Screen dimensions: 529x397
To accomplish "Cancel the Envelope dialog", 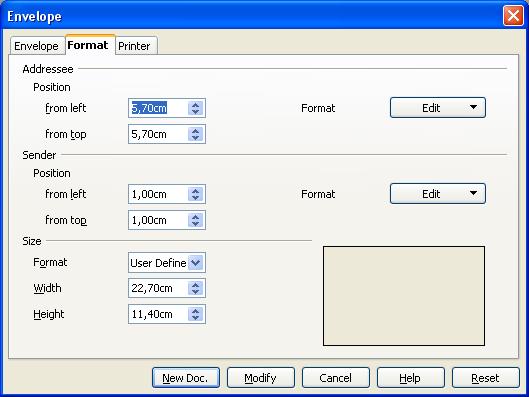I will tap(336, 378).
